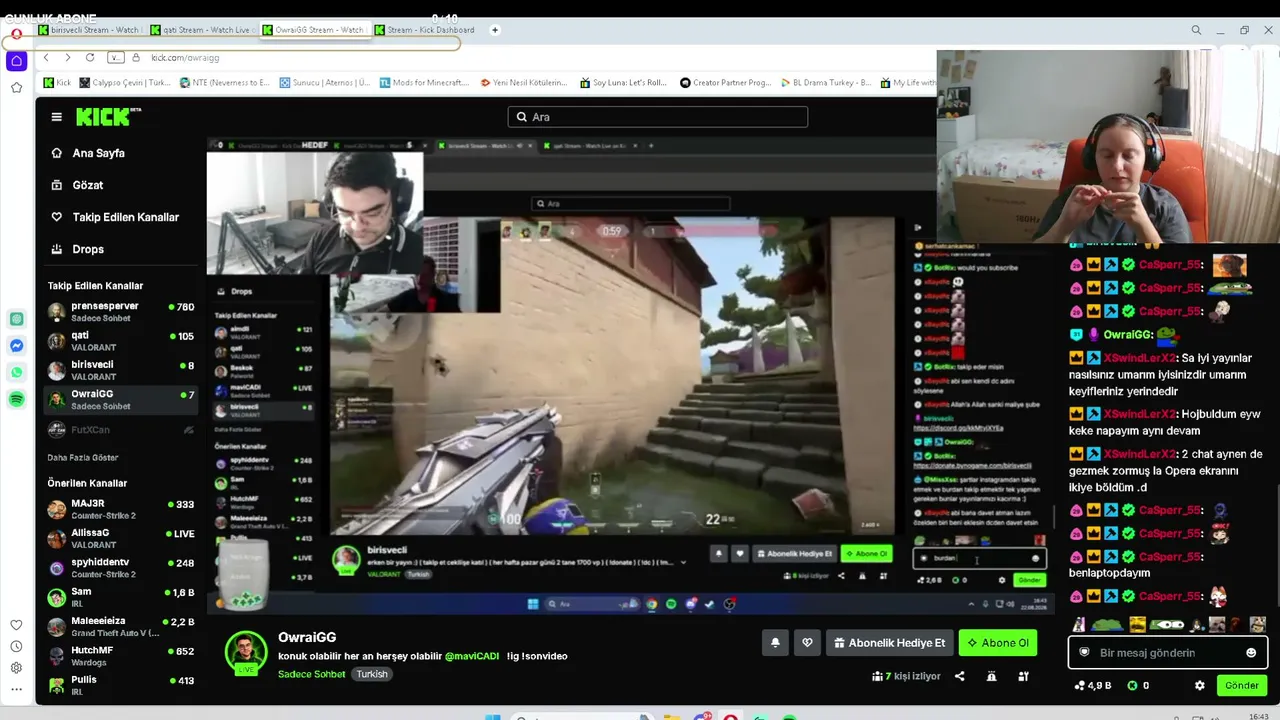1280x720 pixels.
Task: Open Opera sidebar three-dot menu
Action: (17, 689)
